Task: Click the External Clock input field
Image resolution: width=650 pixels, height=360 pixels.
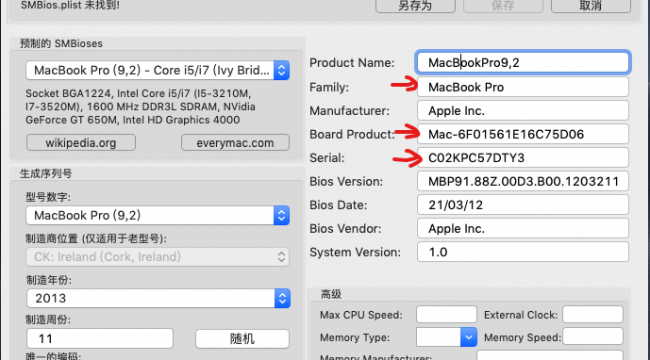Action: (593, 314)
